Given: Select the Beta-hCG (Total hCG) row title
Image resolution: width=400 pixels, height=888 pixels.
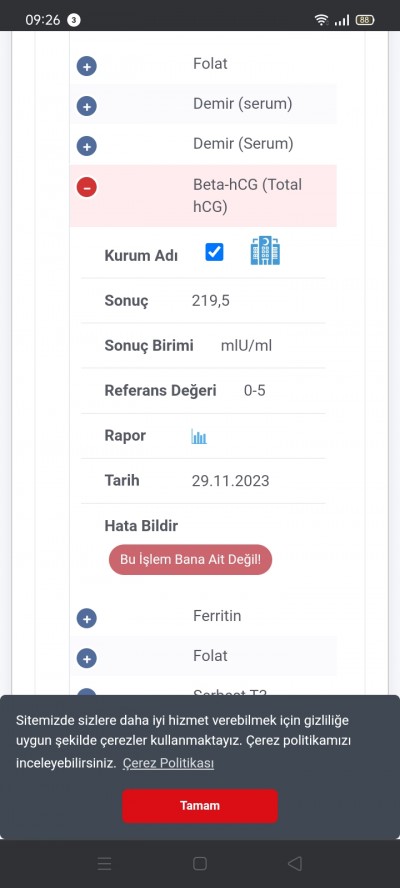Looking at the screenshot, I should pyautogui.click(x=248, y=196).
